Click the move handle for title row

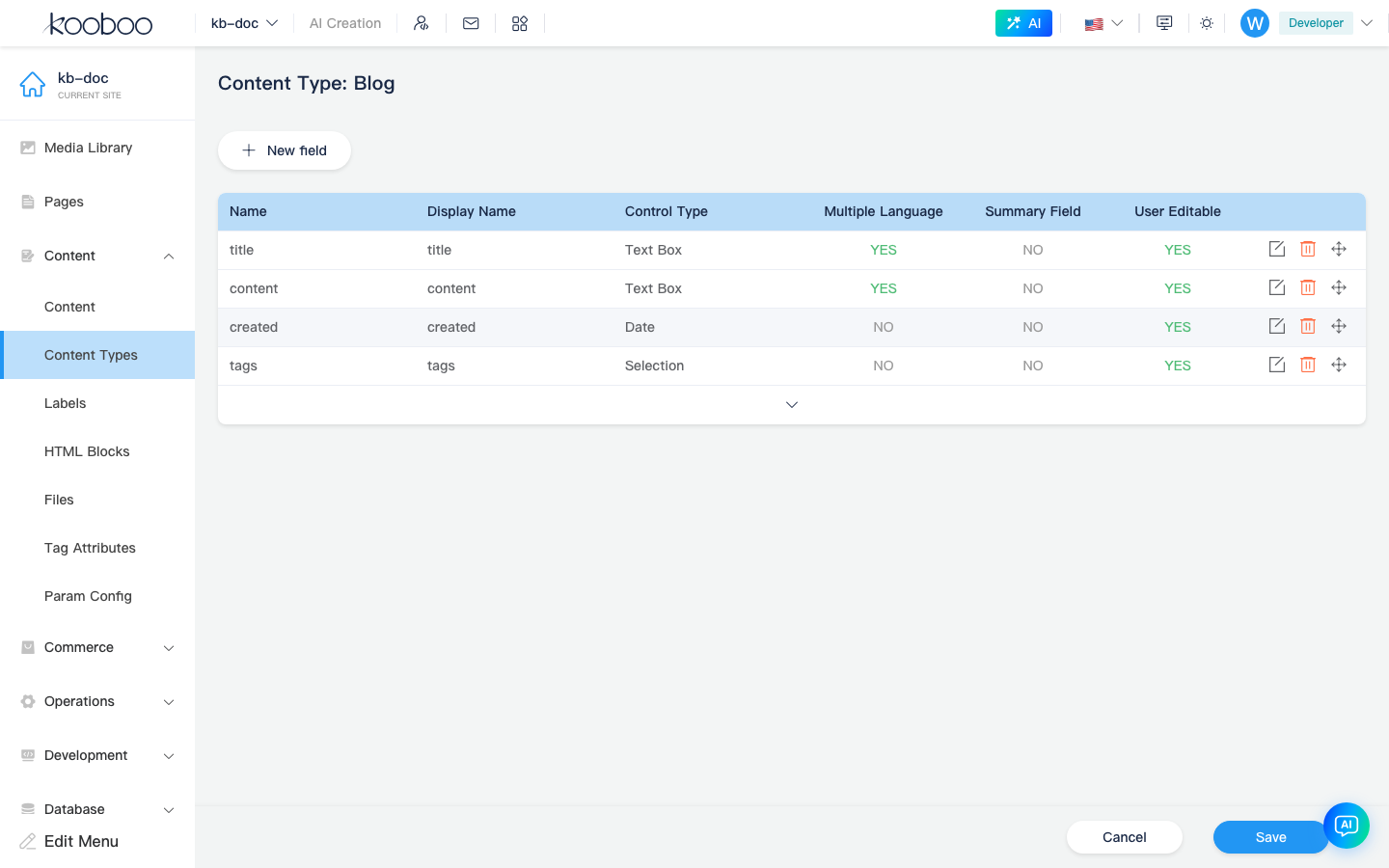coord(1339,249)
